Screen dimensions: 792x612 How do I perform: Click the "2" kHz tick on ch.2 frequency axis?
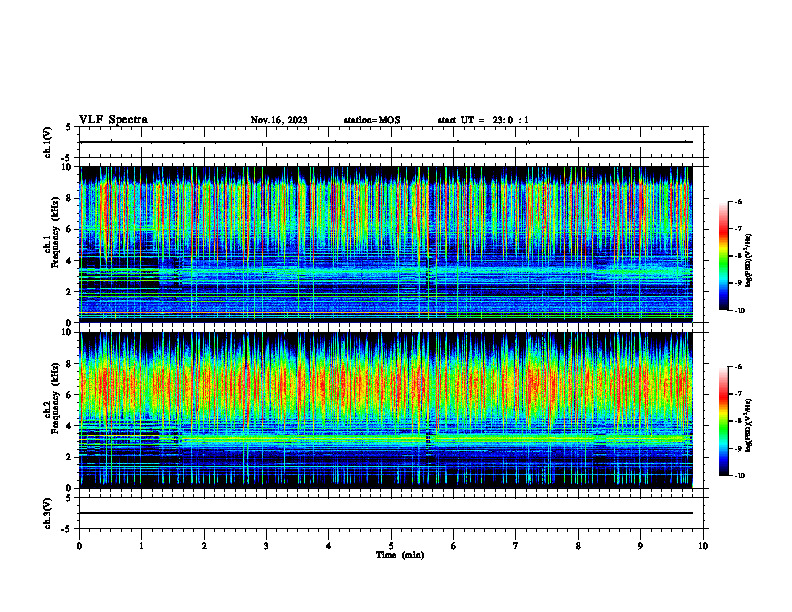coord(70,457)
